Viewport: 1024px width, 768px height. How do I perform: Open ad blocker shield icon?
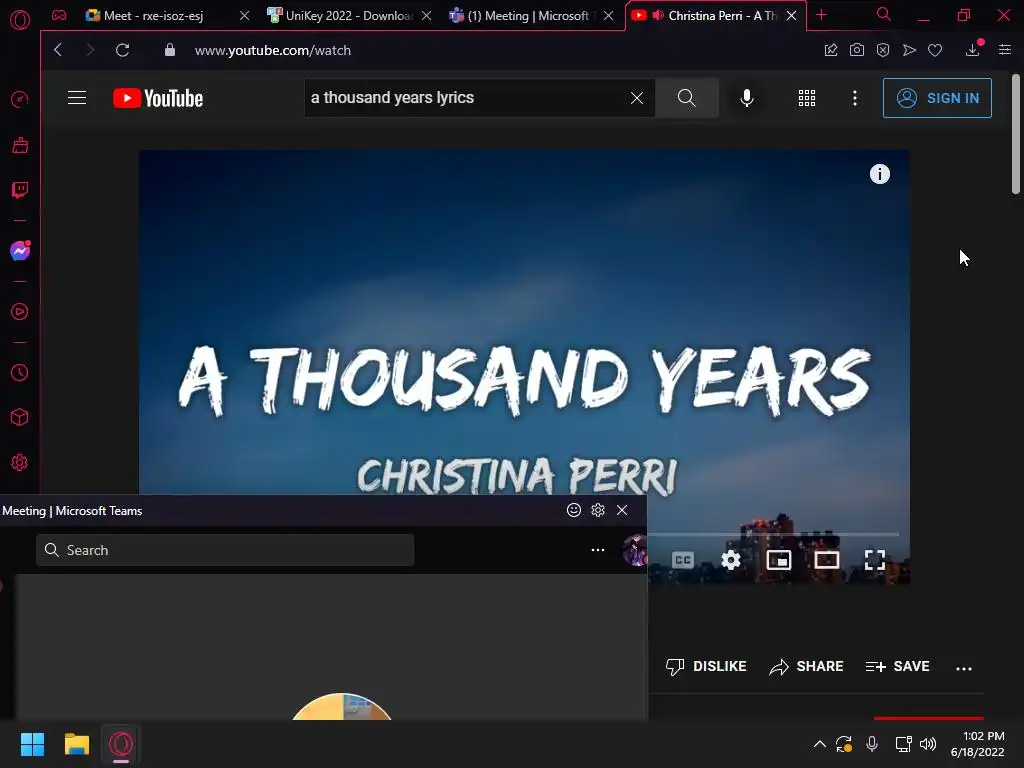(x=883, y=50)
